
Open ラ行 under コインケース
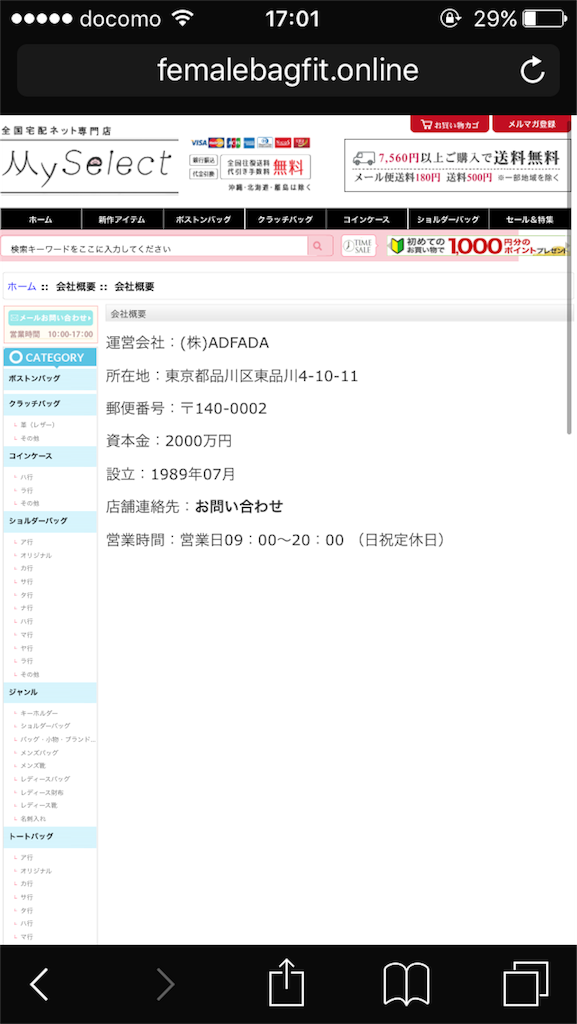coord(27,490)
